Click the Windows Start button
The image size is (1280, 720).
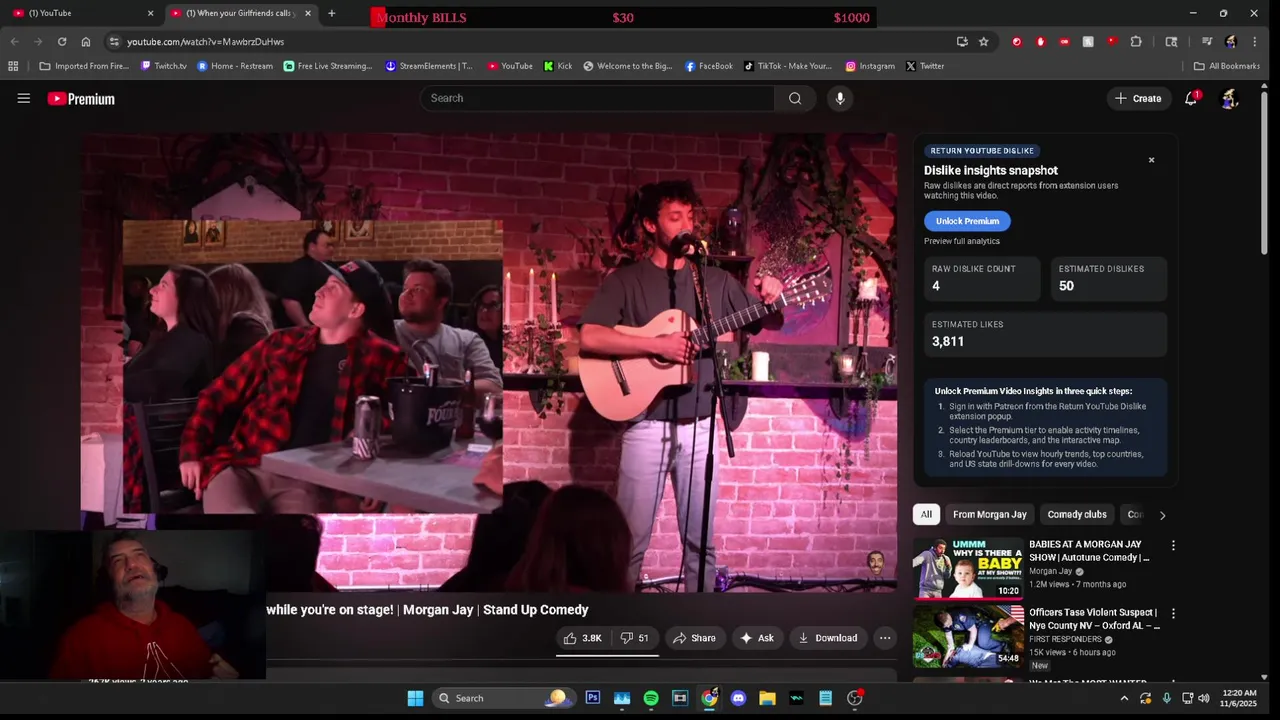(415, 698)
